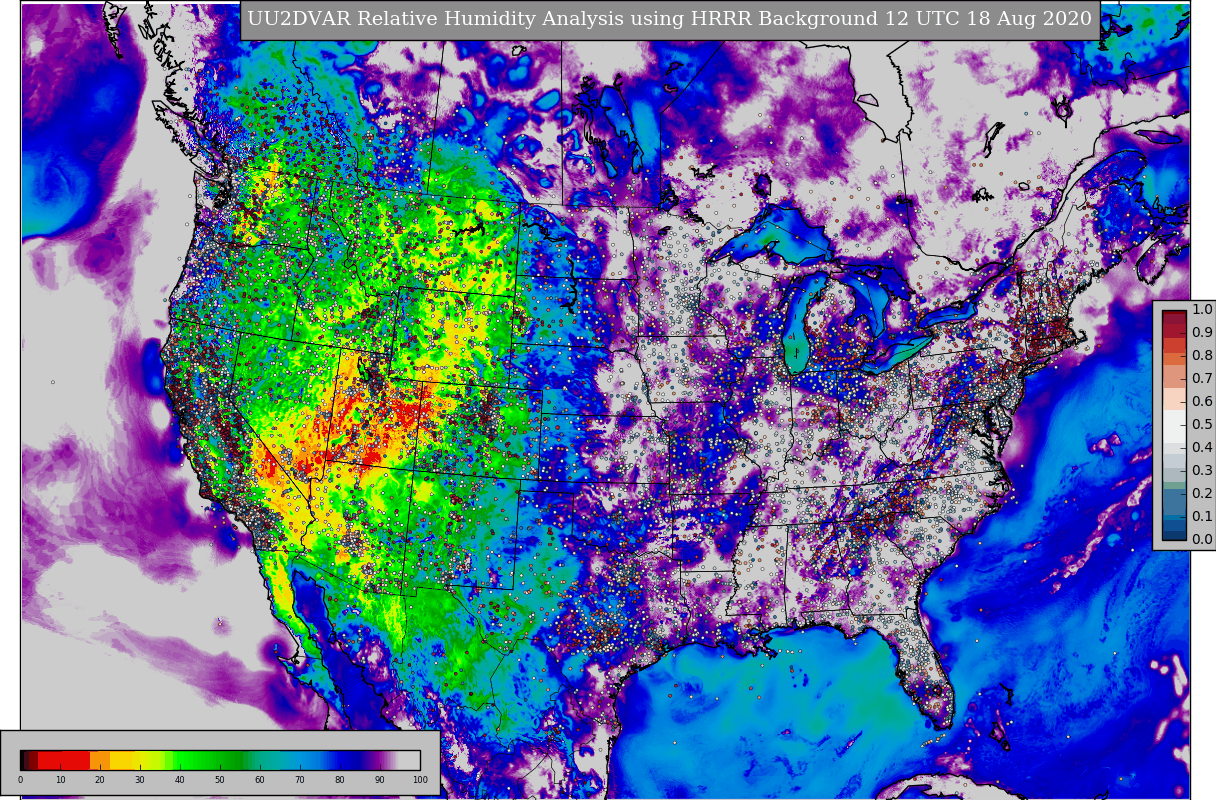Click the "30" tick on humidity colorbar
Screen dimensions: 1216x800
[140, 780]
